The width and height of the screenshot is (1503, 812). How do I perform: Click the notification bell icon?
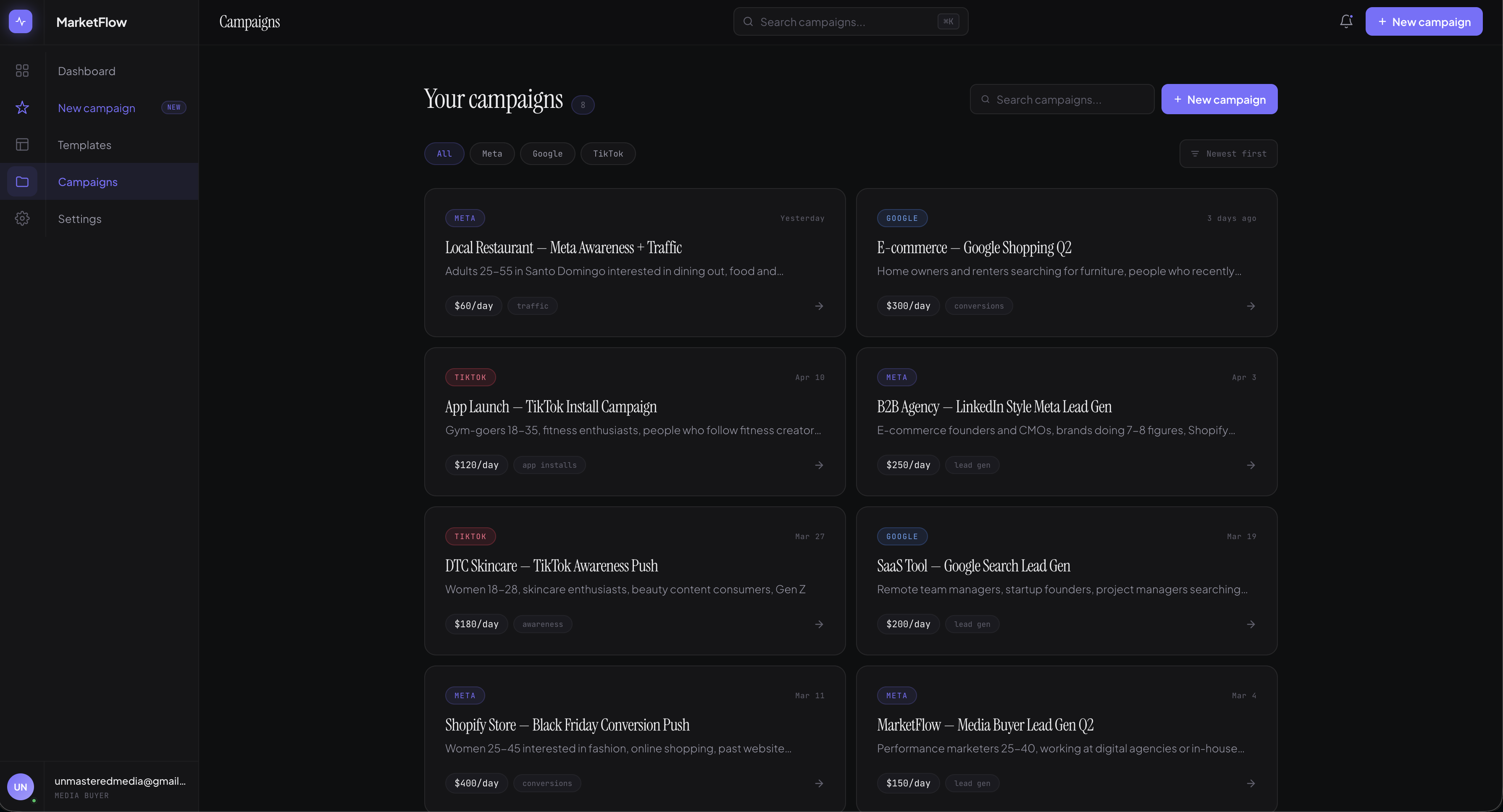(x=1346, y=21)
